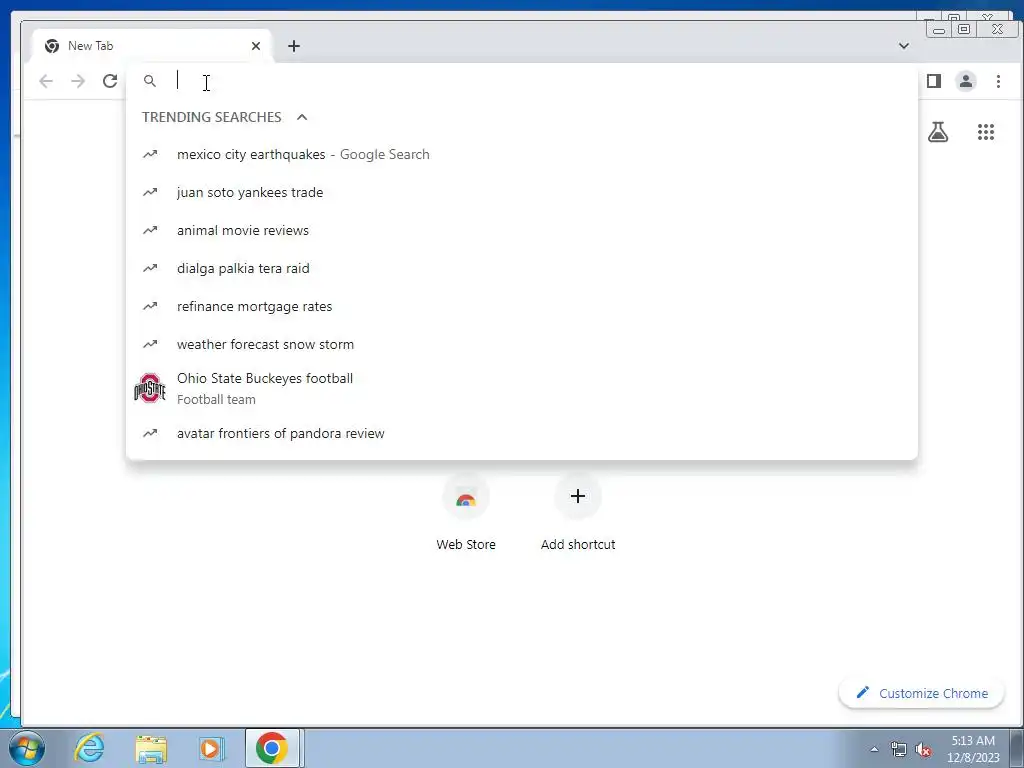Click the muted volume tray icon
Viewport: 1024px width, 768px height.
point(923,750)
